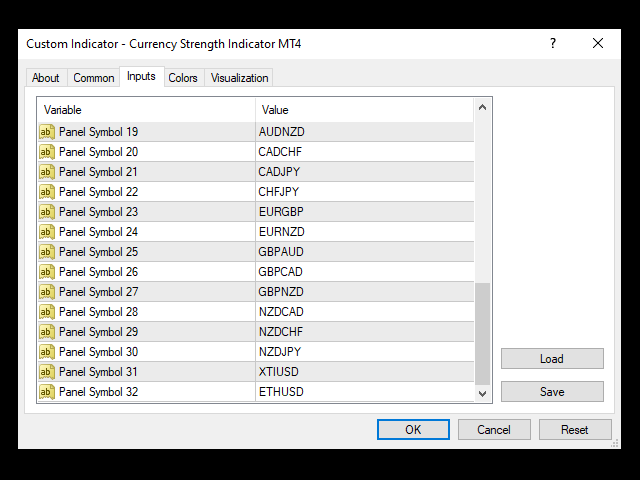This screenshot has height=480, width=640.
Task: Open the Visualization tab
Action: (x=240, y=78)
